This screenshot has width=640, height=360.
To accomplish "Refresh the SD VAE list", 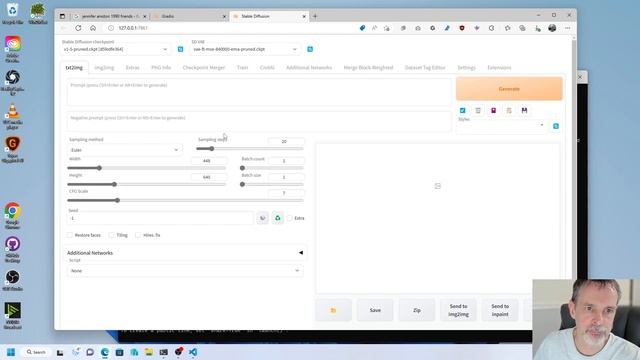I will (310, 49).
